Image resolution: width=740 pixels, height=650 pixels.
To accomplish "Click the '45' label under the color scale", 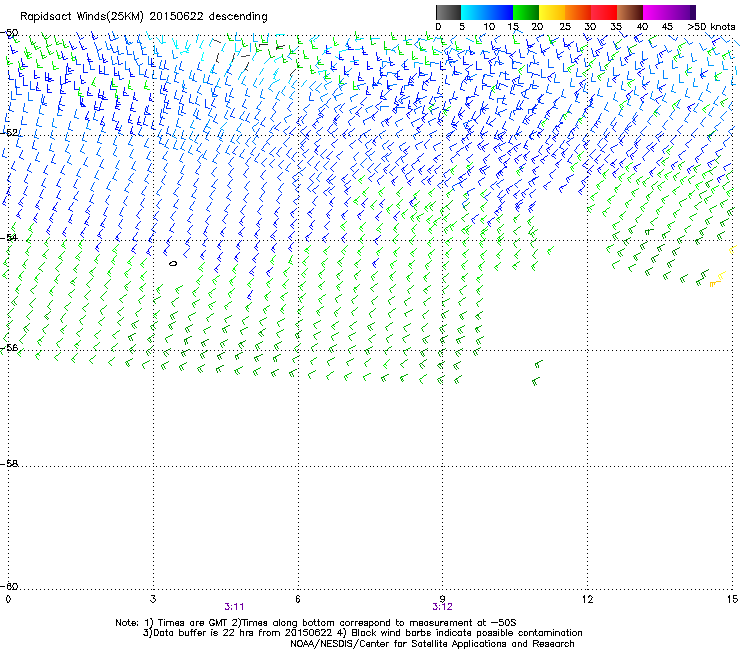I will pyautogui.click(x=667, y=27).
